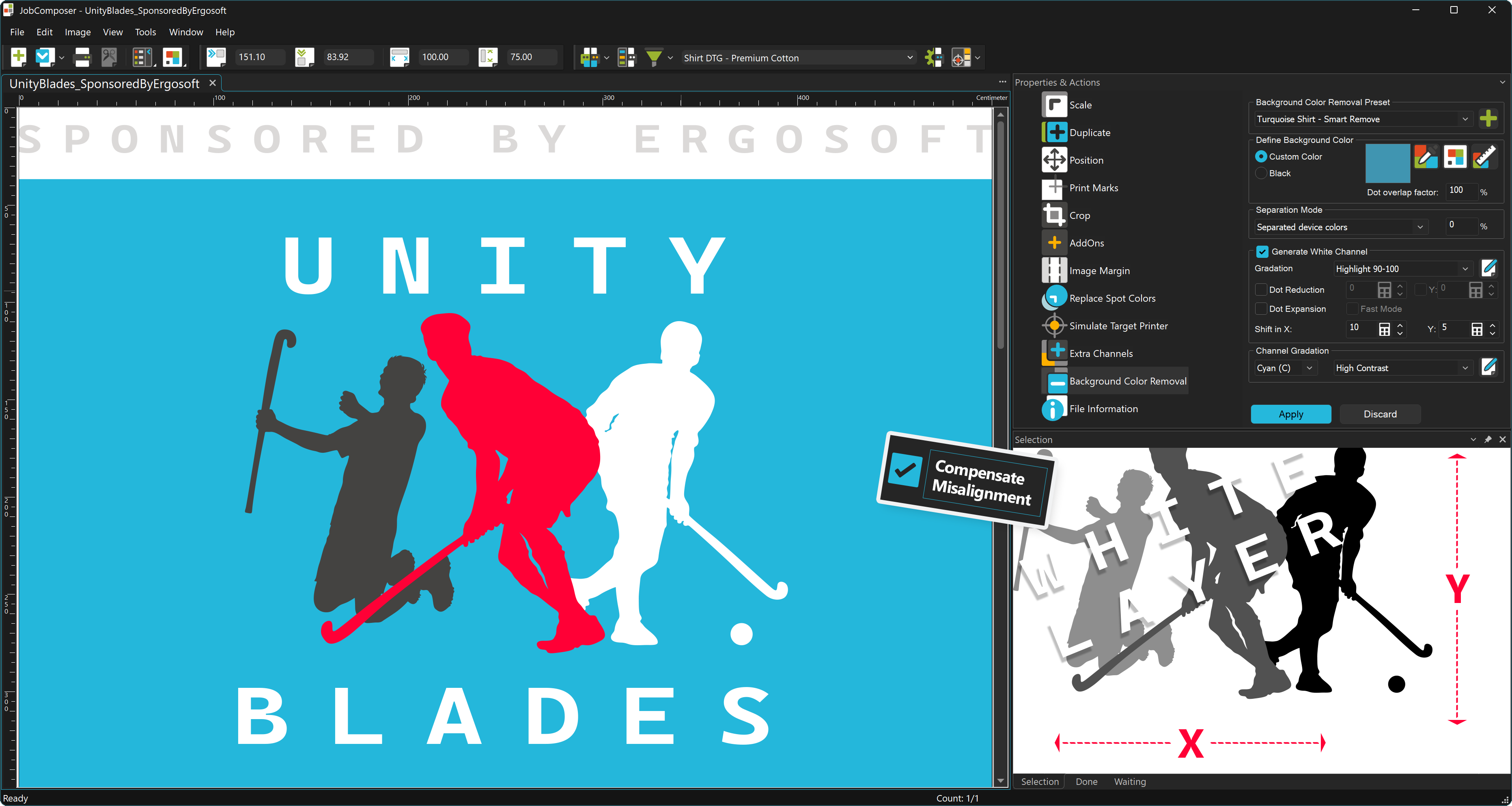This screenshot has height=806, width=1512.
Task: Click the printer icon in toolbar
Action: [82, 57]
